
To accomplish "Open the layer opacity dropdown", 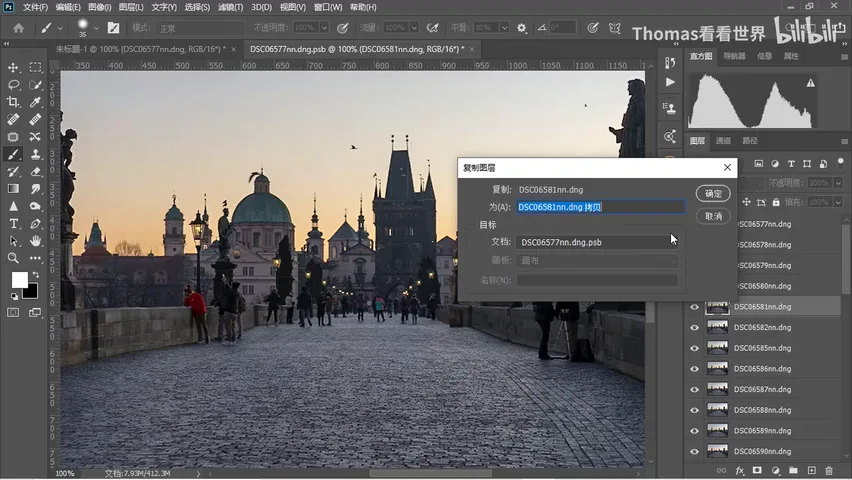I will 838,183.
